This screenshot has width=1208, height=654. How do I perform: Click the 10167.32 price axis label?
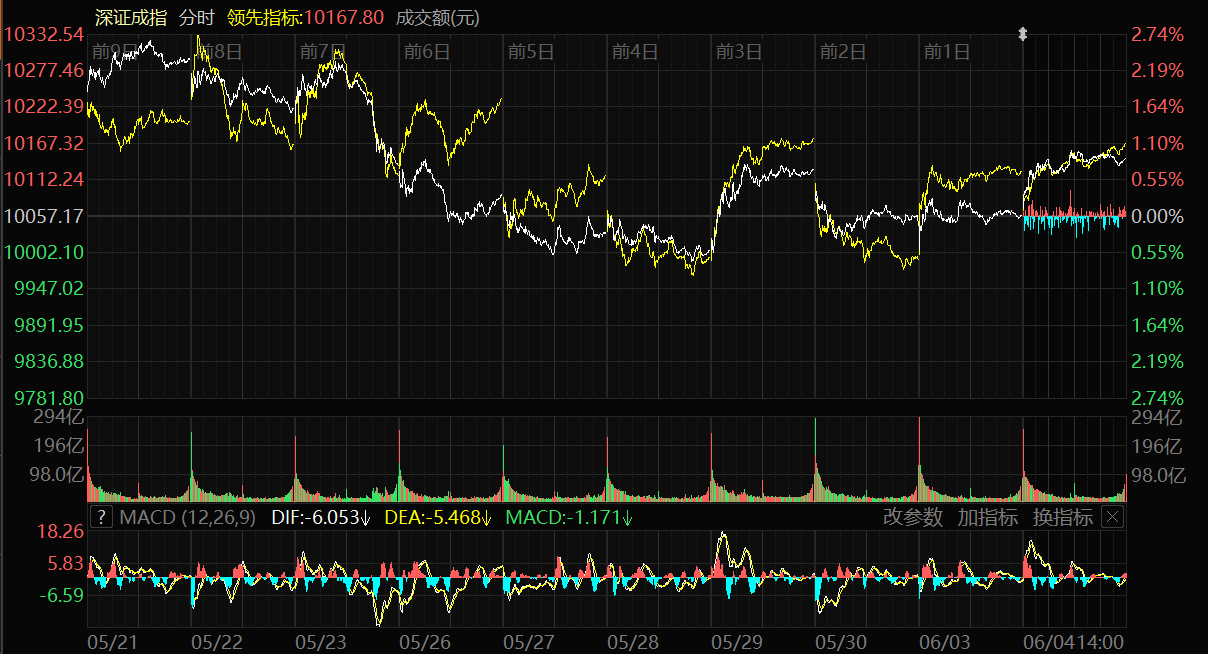pyautogui.click(x=44, y=143)
